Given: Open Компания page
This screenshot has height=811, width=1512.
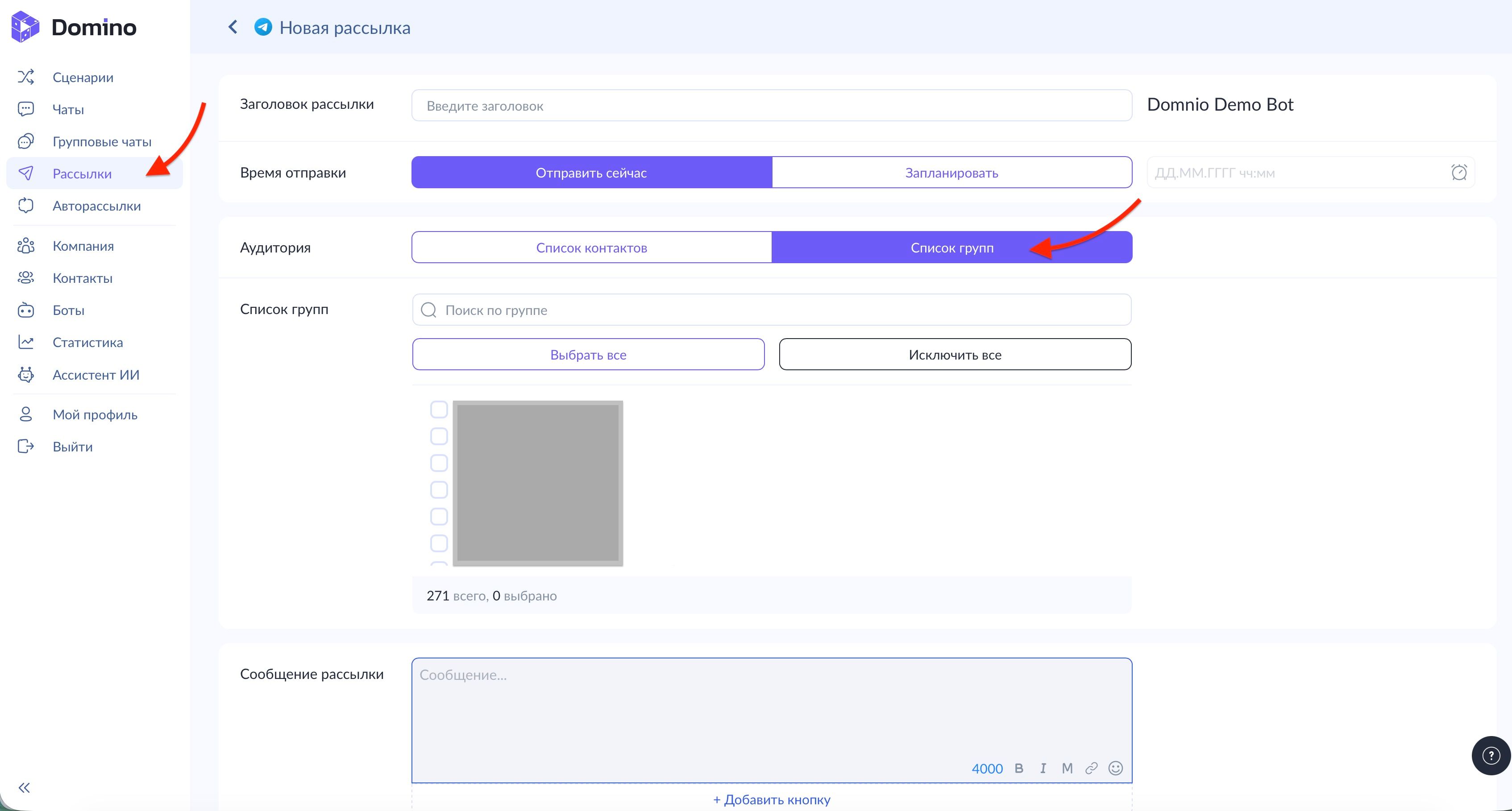Looking at the screenshot, I should (x=83, y=246).
